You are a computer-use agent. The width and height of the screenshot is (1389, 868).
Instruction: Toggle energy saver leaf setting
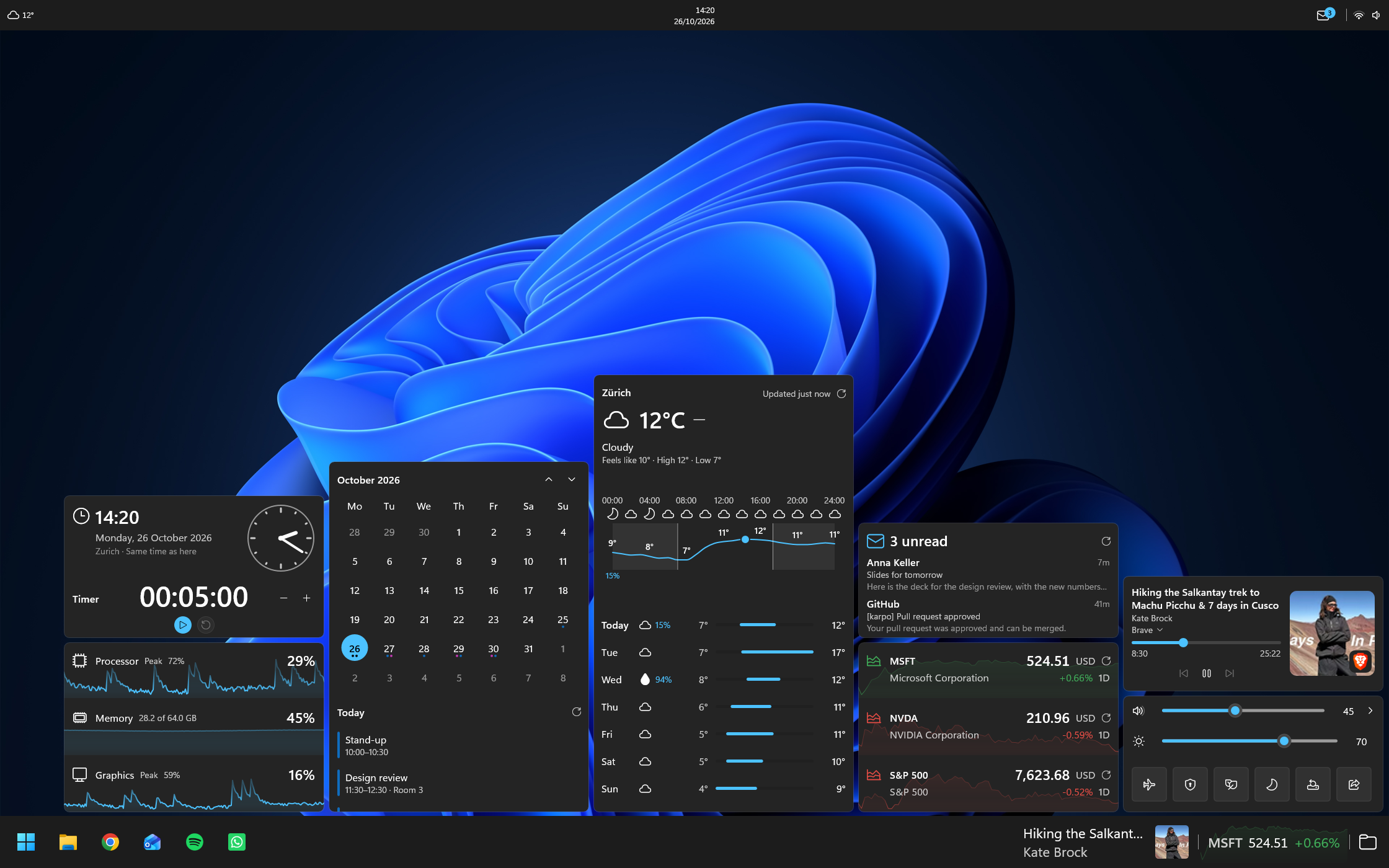click(1231, 784)
